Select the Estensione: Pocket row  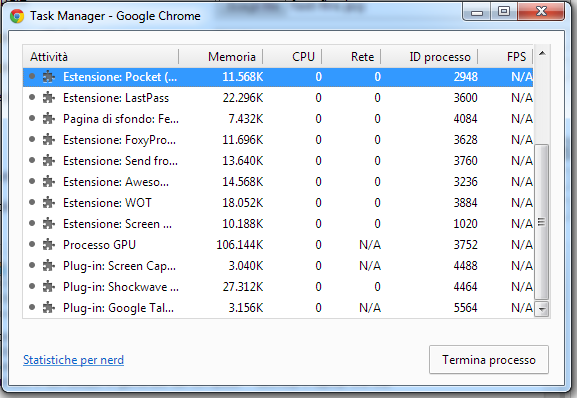(278, 77)
